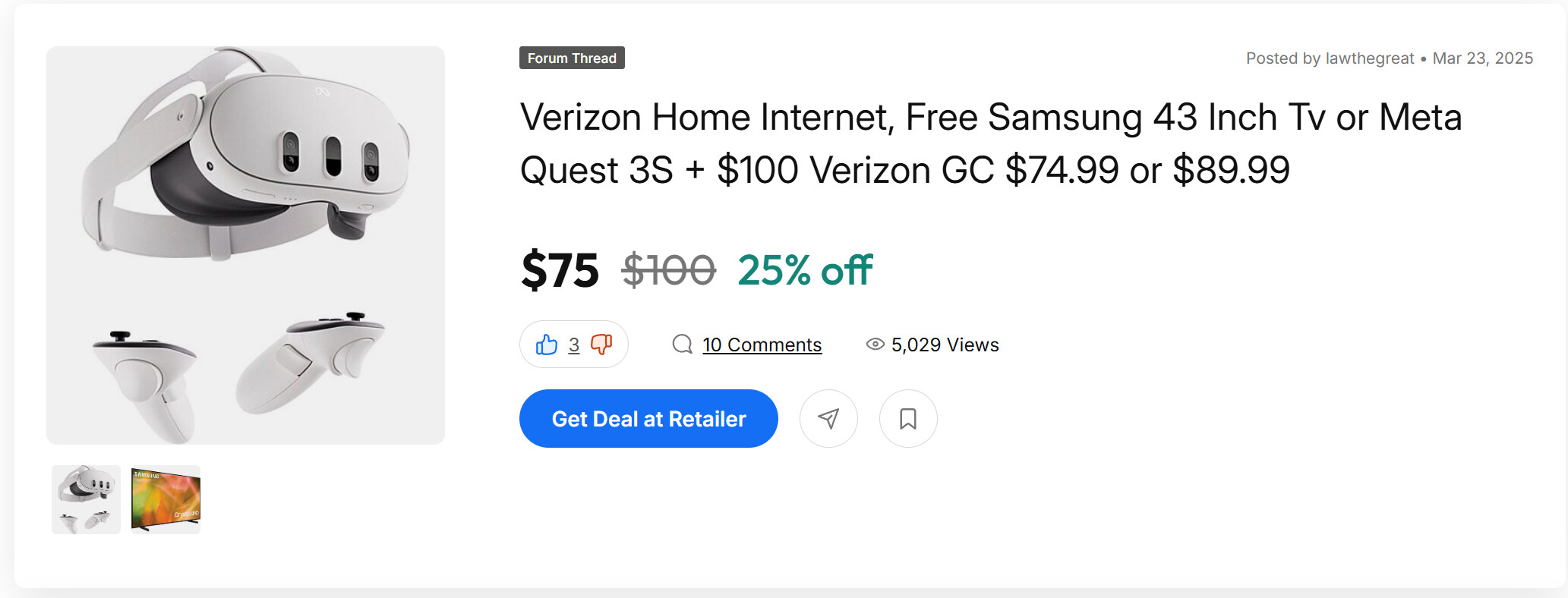Click the crossed-out $100 original price
Screen dimensions: 1568x598
(668, 270)
